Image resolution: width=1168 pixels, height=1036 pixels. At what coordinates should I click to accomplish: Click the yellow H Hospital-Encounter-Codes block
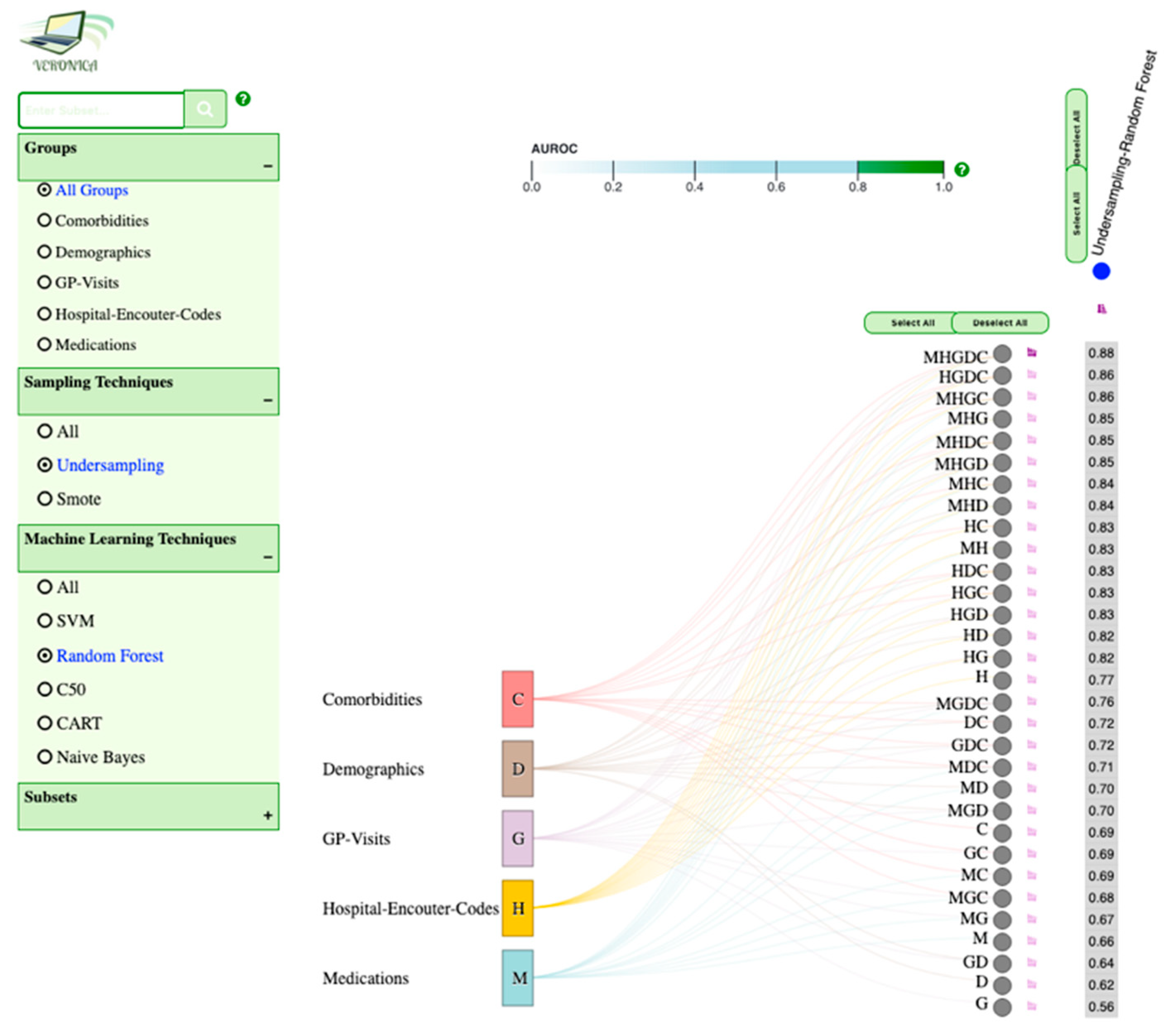tap(518, 908)
